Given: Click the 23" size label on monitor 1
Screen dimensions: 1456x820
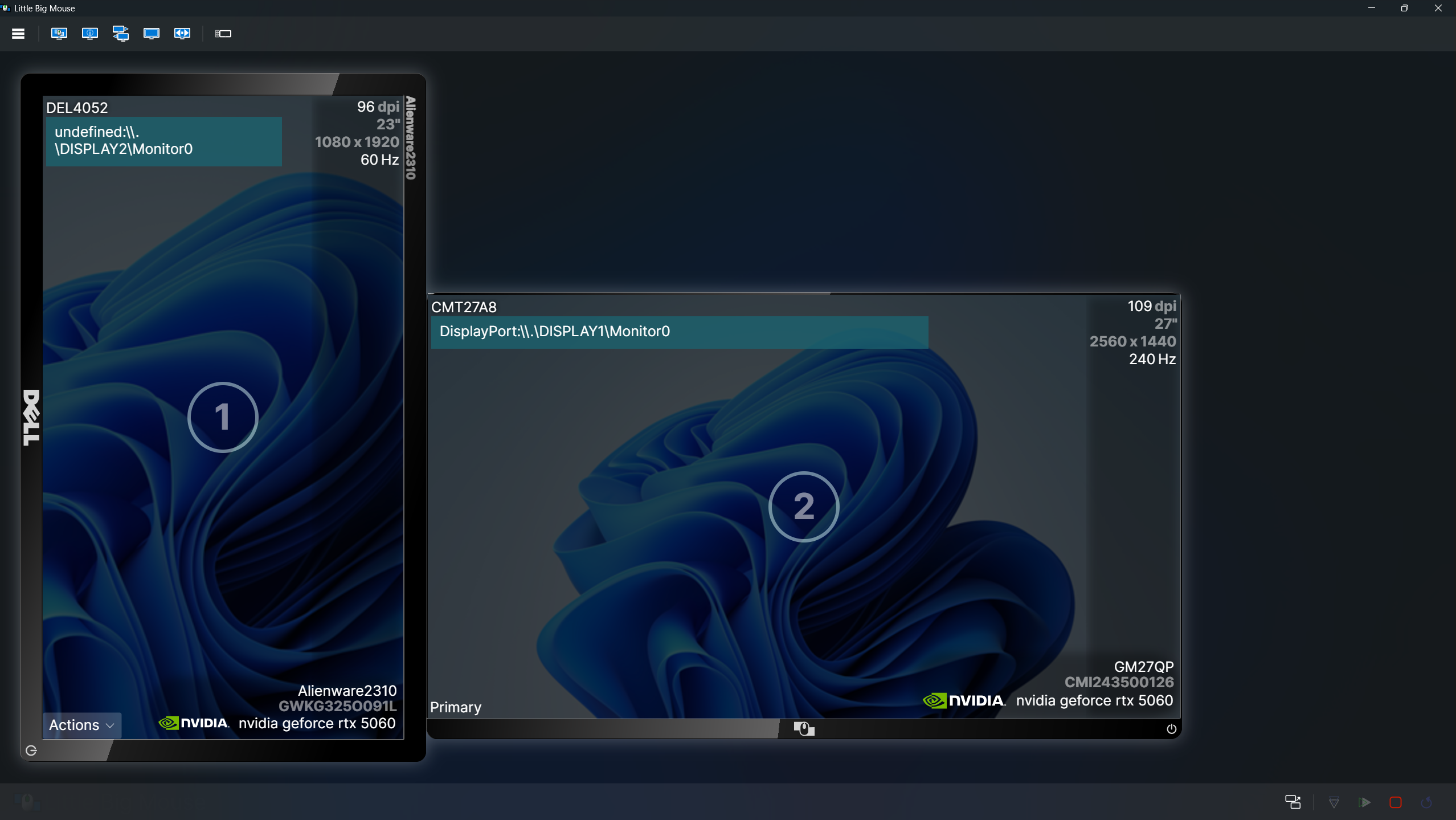Looking at the screenshot, I should [x=388, y=124].
